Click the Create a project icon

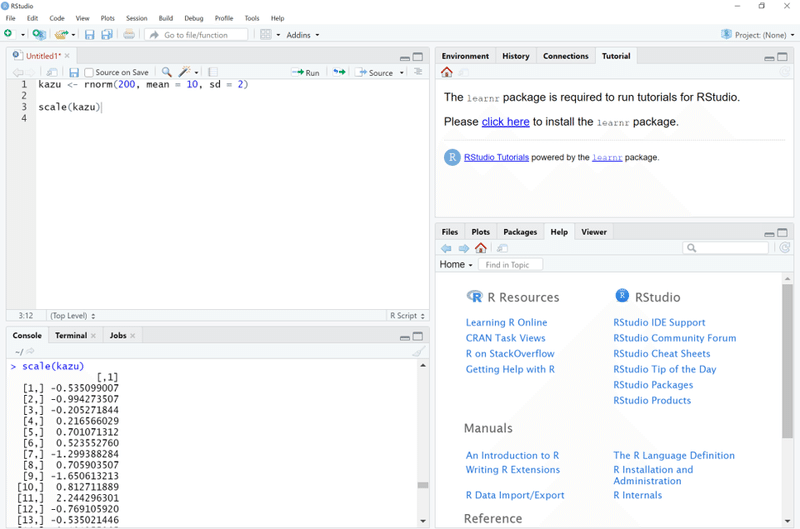[x=39, y=34]
